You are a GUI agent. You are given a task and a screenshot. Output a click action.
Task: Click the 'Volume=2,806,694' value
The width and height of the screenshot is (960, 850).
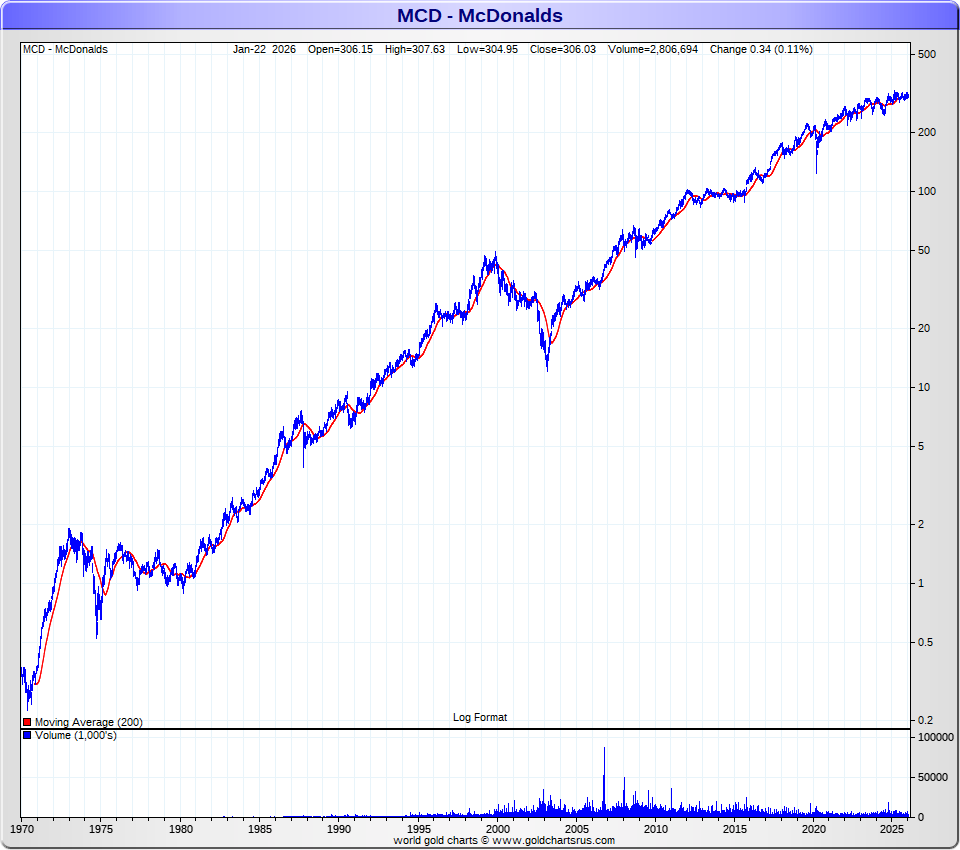[x=653, y=50]
